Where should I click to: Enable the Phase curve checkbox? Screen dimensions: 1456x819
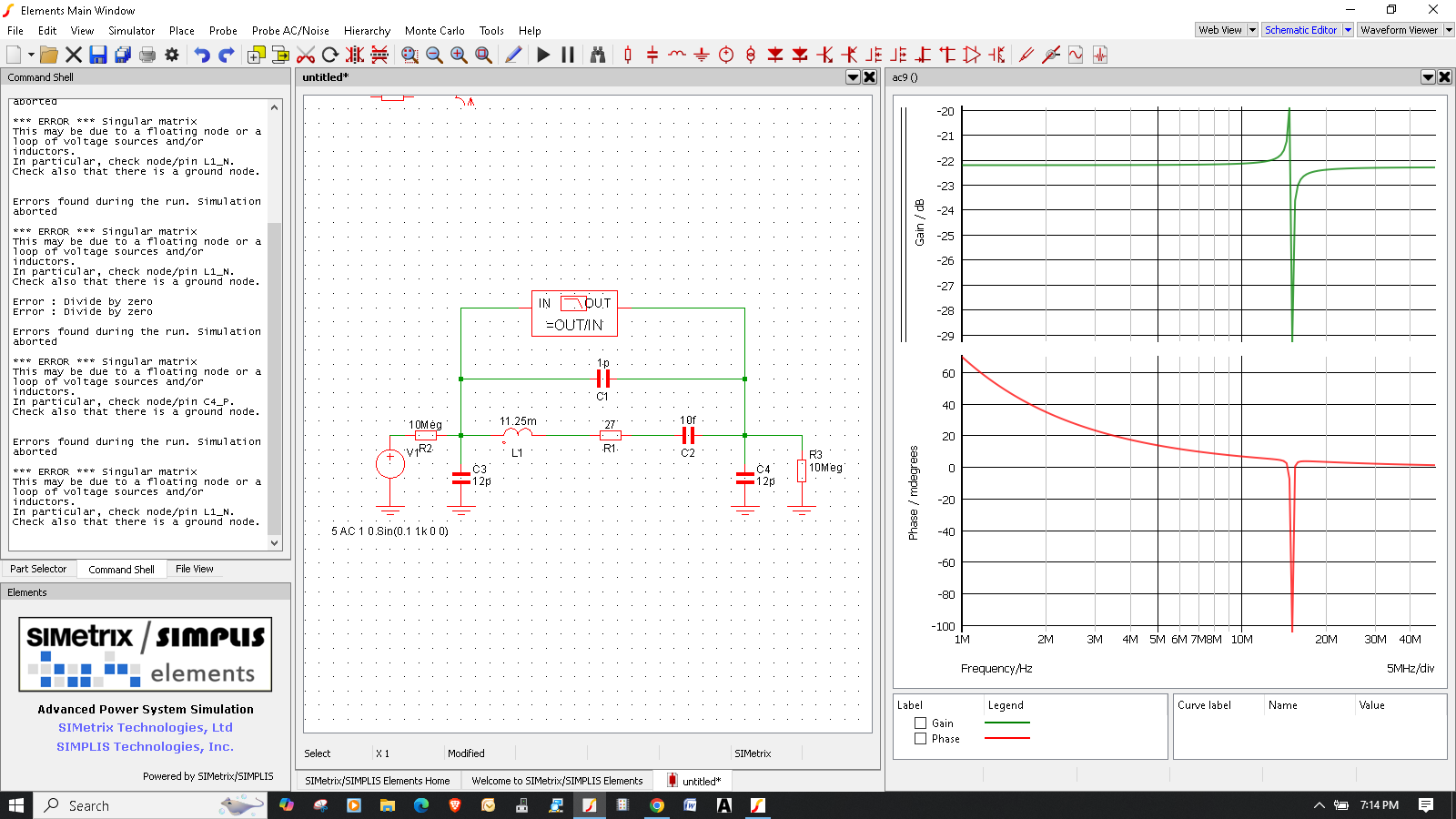coord(920,739)
